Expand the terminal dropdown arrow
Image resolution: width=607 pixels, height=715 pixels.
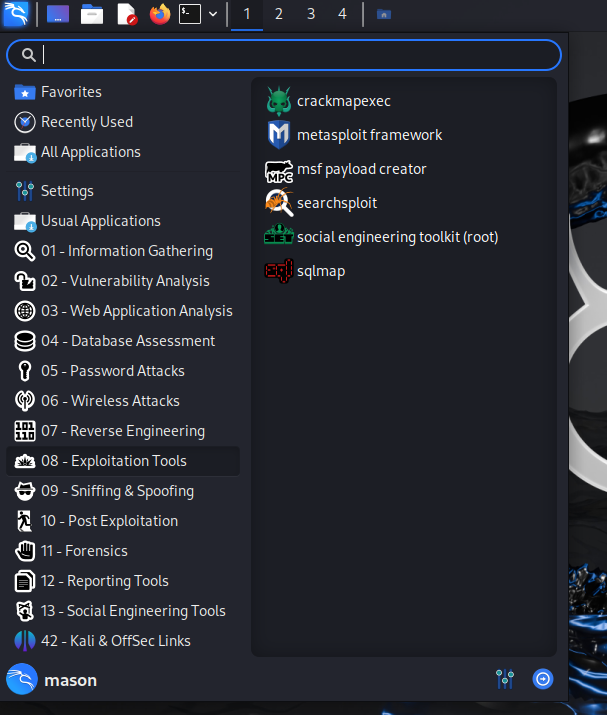tap(213, 14)
